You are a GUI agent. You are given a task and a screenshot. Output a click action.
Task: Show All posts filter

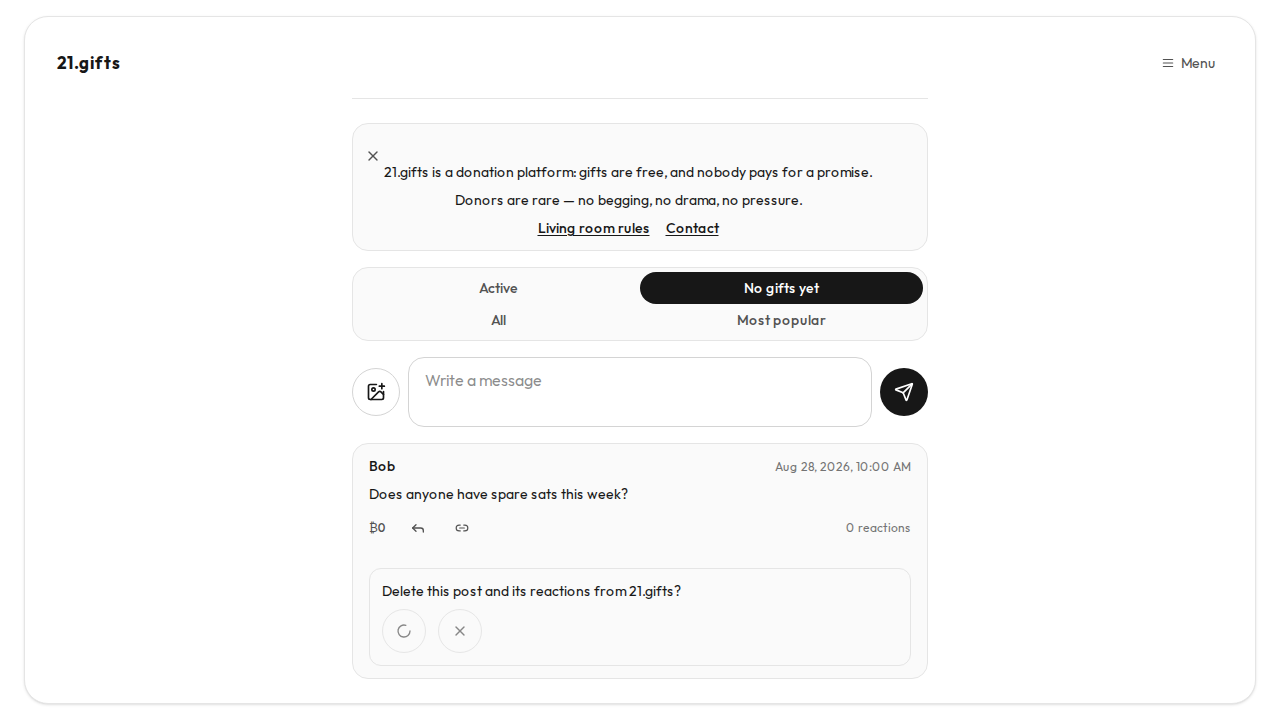click(x=498, y=320)
